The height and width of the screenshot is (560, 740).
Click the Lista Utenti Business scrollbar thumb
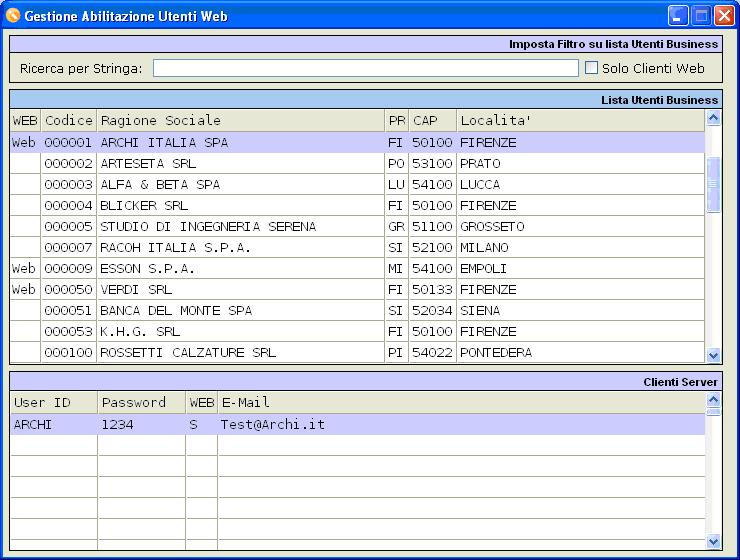(714, 184)
